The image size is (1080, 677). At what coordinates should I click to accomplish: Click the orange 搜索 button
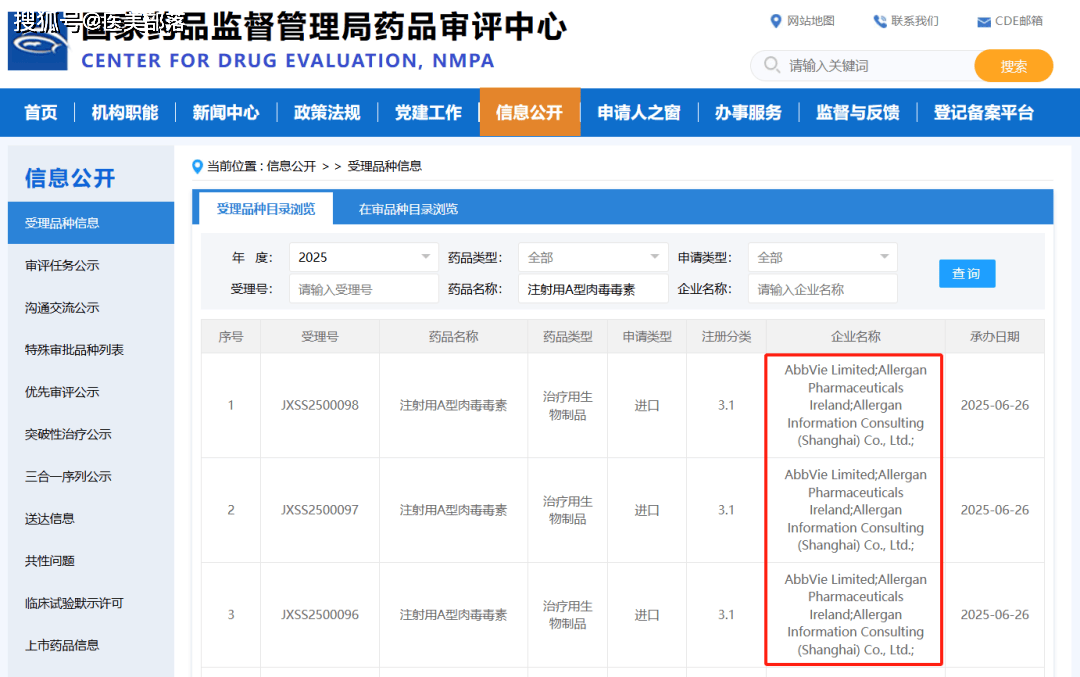[x=1013, y=66]
